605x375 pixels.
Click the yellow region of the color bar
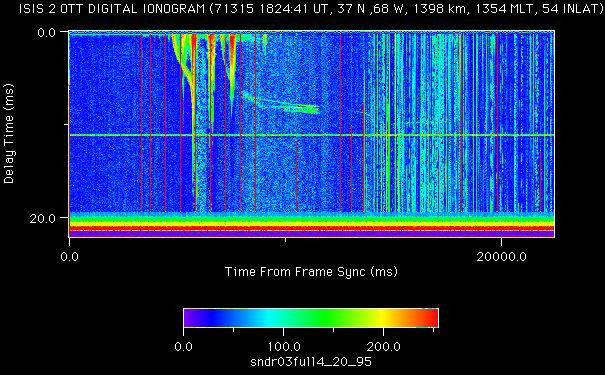click(383, 318)
